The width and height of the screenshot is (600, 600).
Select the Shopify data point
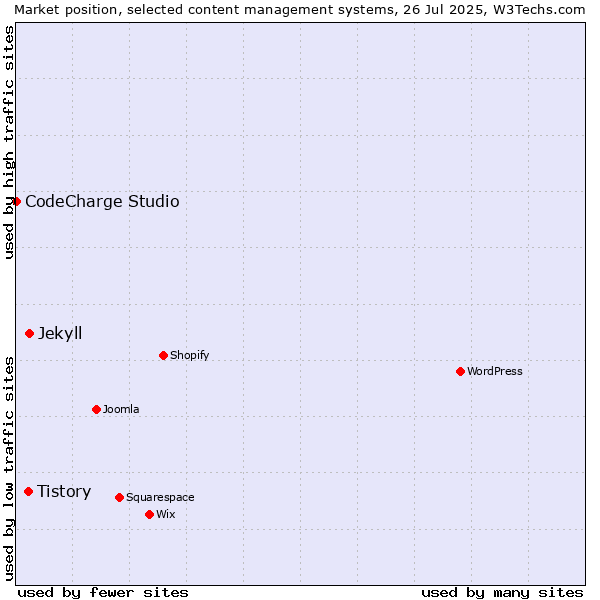[163, 355]
